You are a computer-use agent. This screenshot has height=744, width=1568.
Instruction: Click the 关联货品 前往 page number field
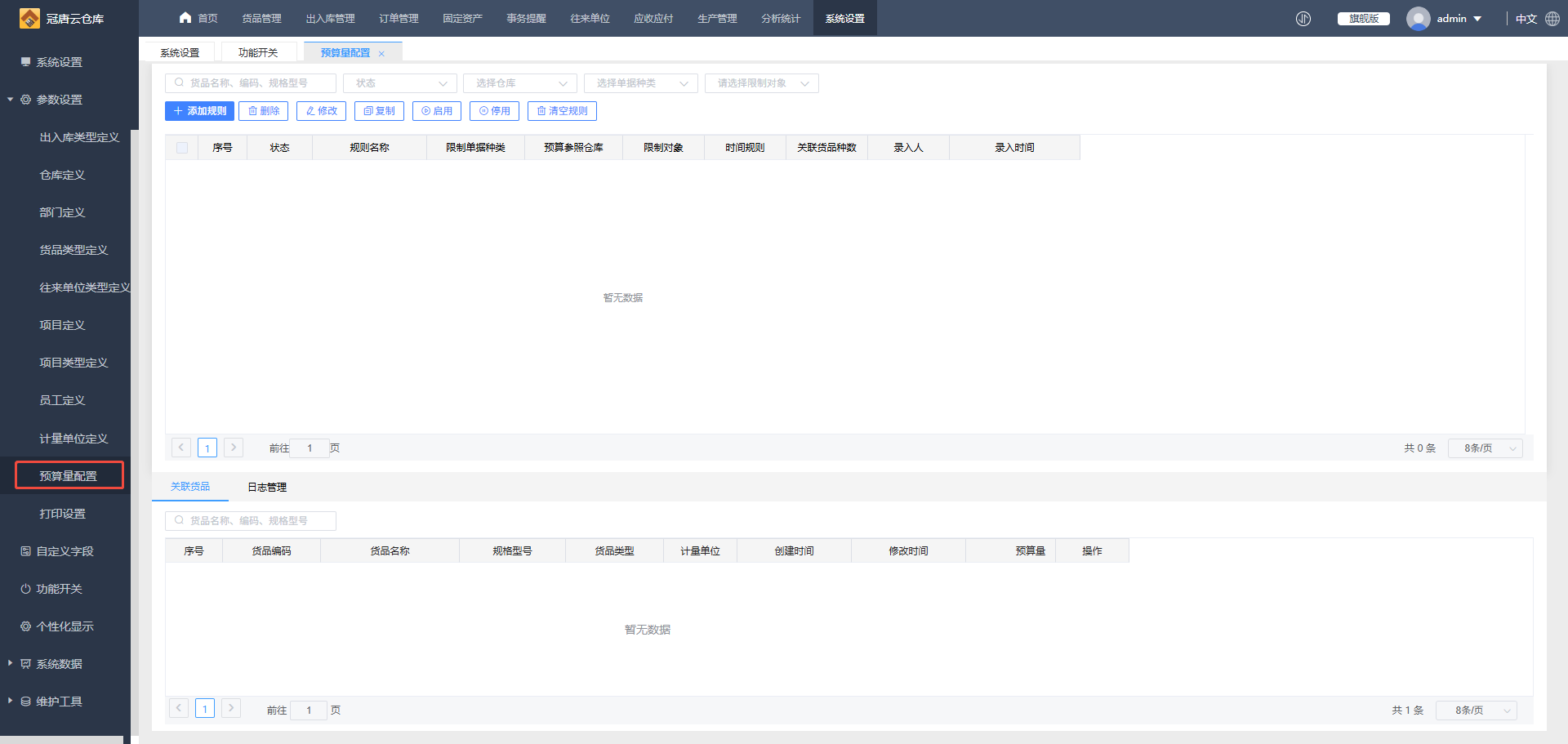(x=309, y=711)
